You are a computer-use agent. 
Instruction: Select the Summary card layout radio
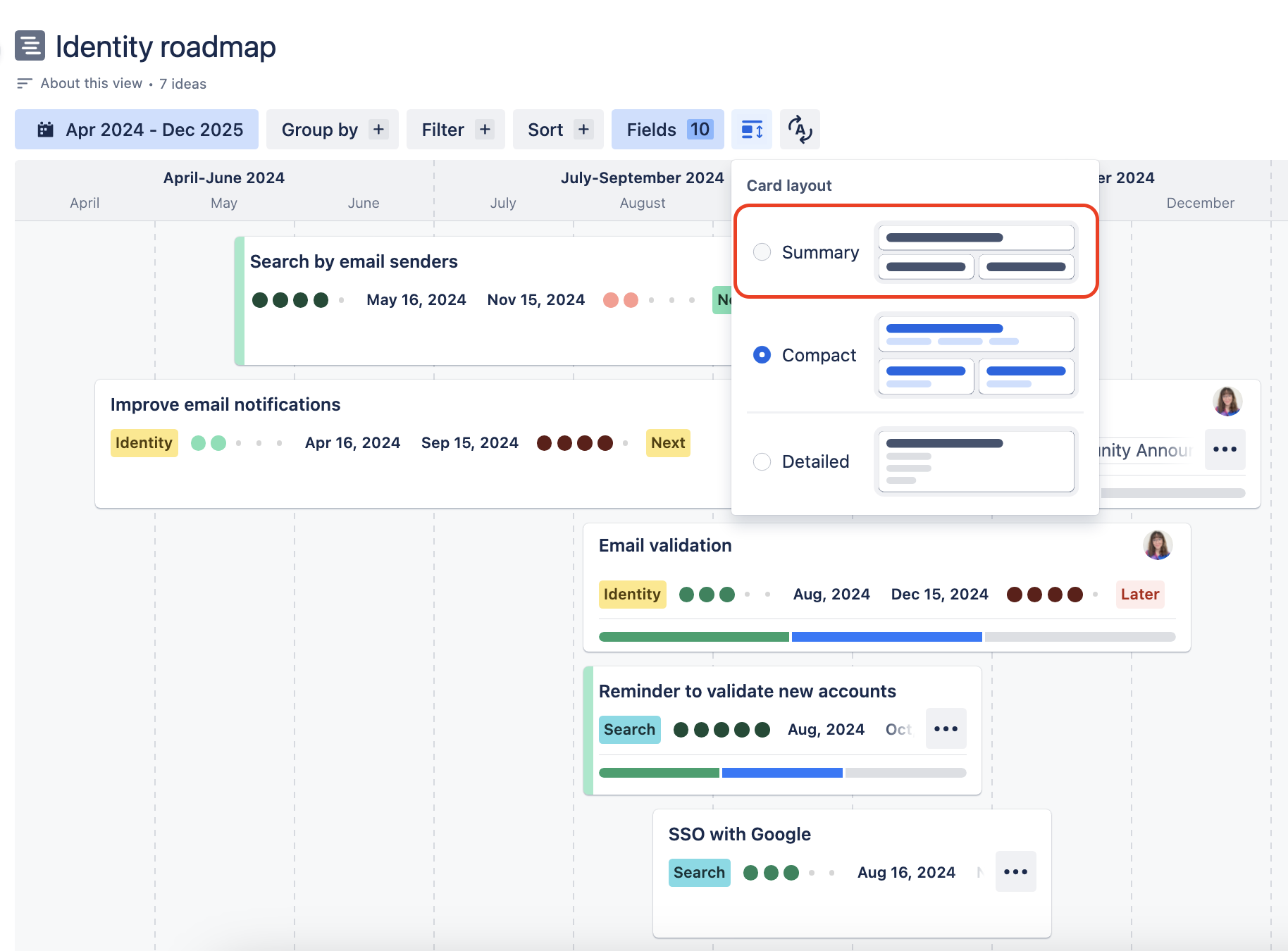762,252
